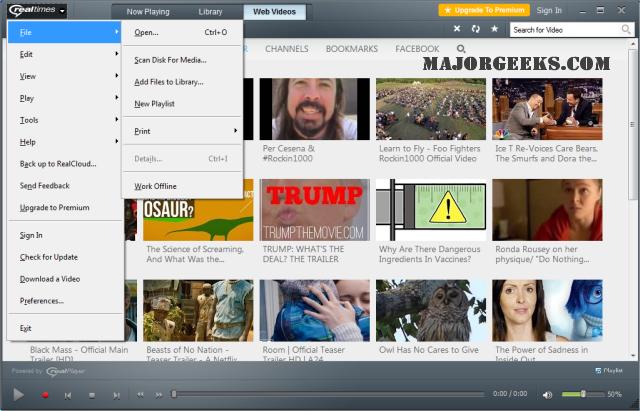Open the CHANNELS section

tap(287, 49)
